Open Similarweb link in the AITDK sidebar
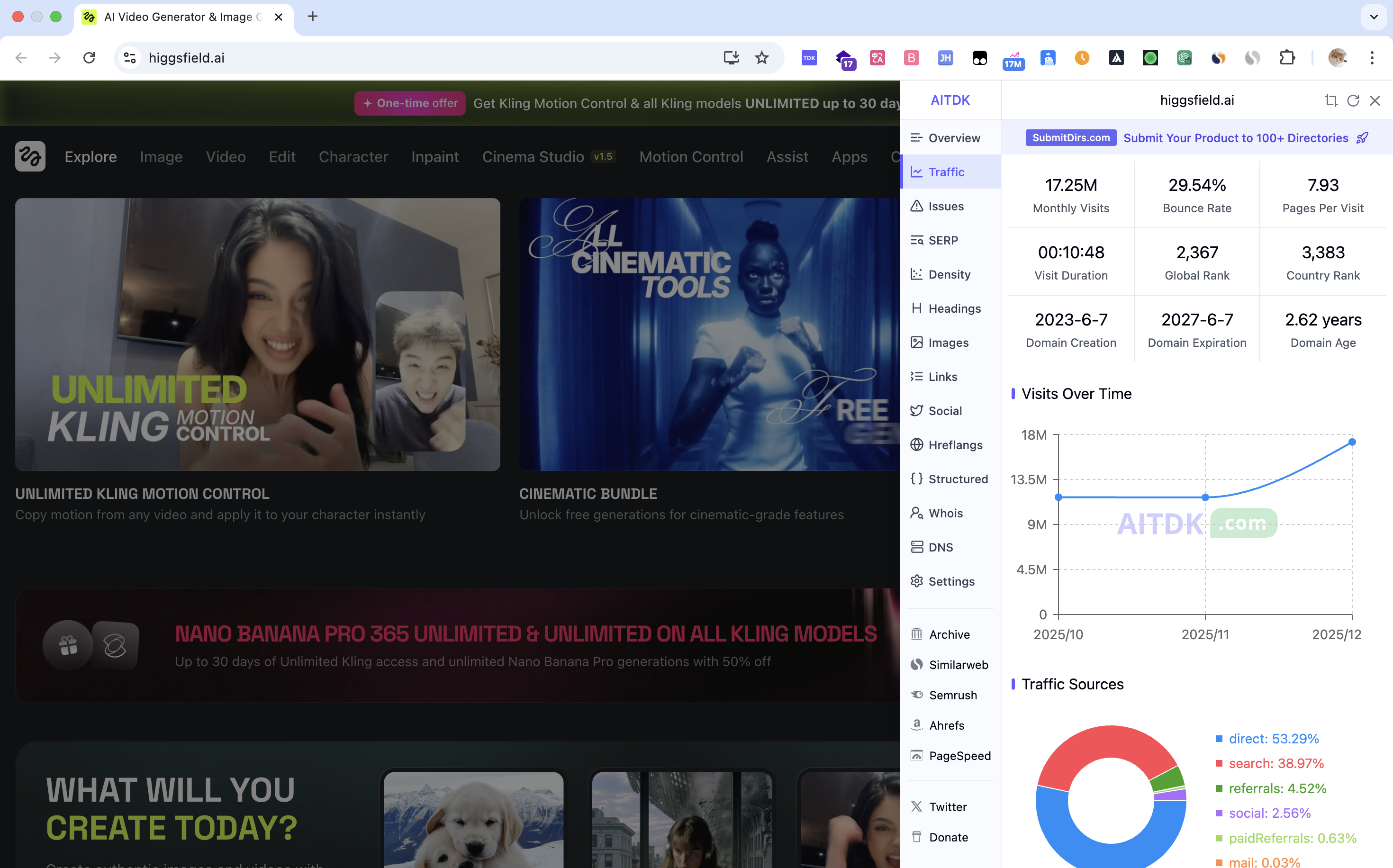Viewport: 1393px width, 868px height. pyautogui.click(x=958, y=664)
